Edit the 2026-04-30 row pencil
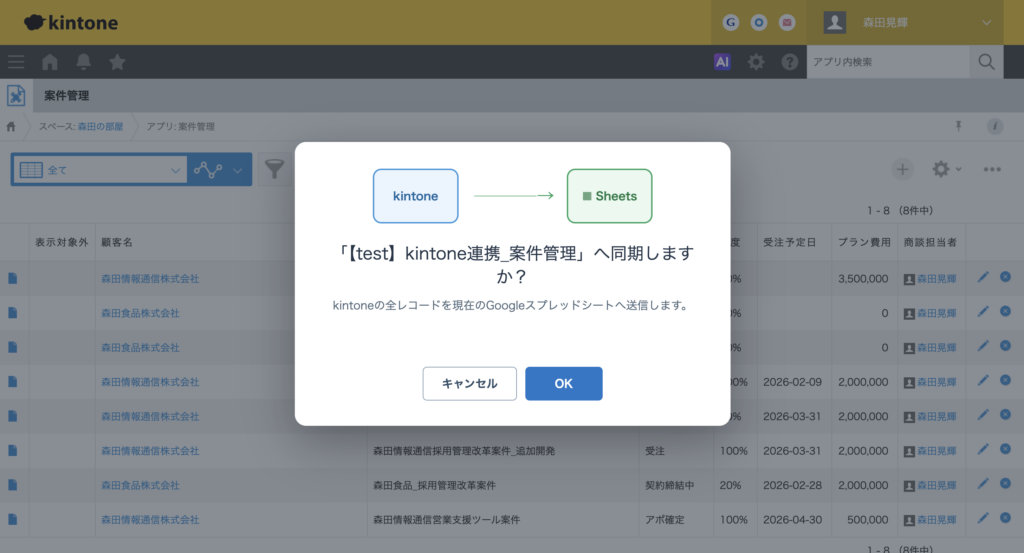1024x553 pixels. coord(983,518)
